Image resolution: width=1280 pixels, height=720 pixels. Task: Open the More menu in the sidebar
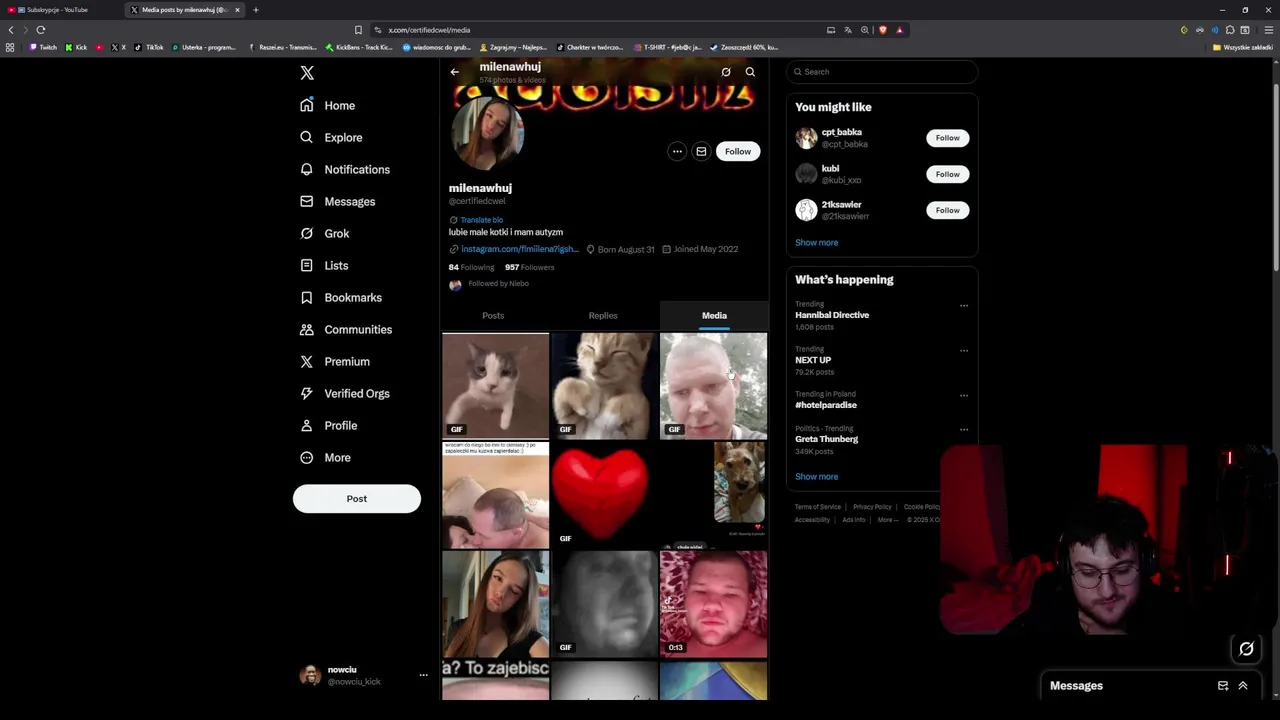pyautogui.click(x=326, y=457)
